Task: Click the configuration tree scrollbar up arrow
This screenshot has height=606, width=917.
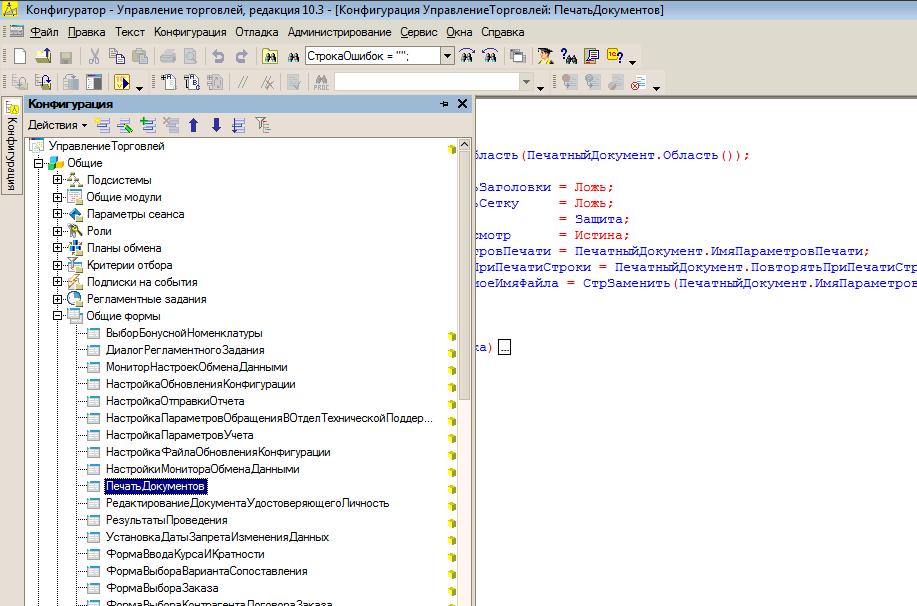Action: point(464,144)
